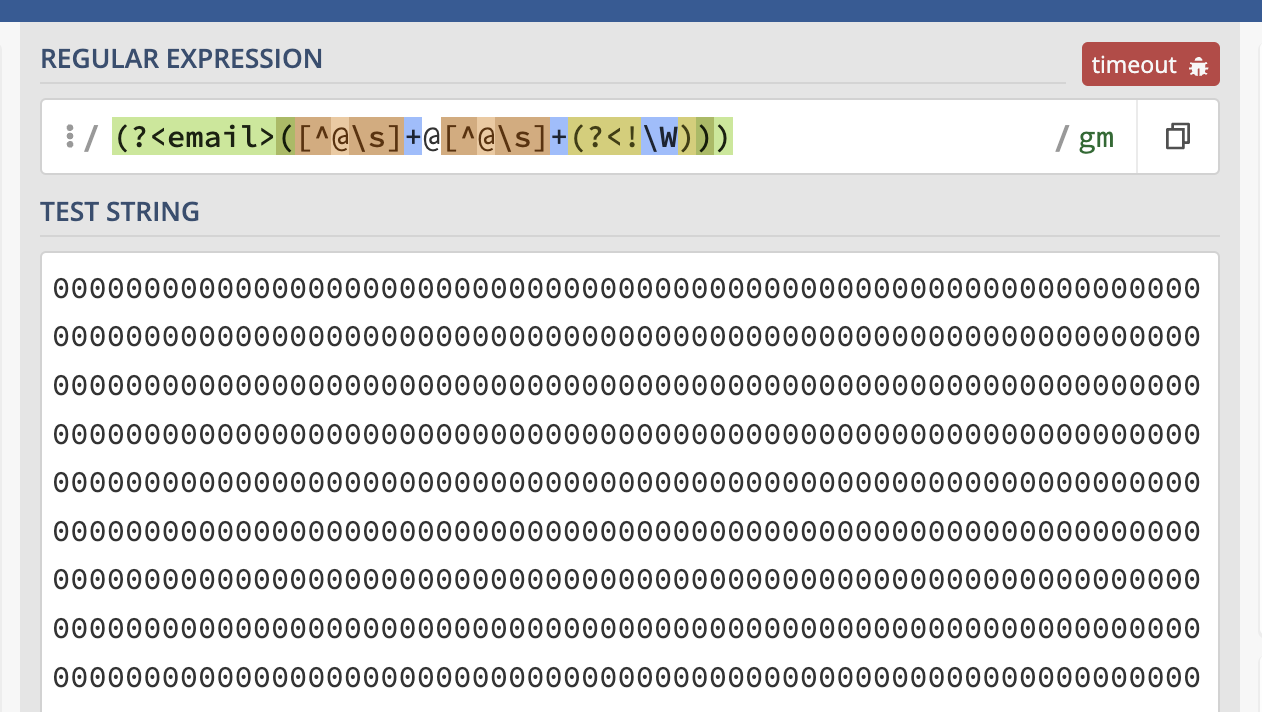The image size is (1262, 712).
Task: Click the second [^@\s] character class
Action: coord(495,137)
